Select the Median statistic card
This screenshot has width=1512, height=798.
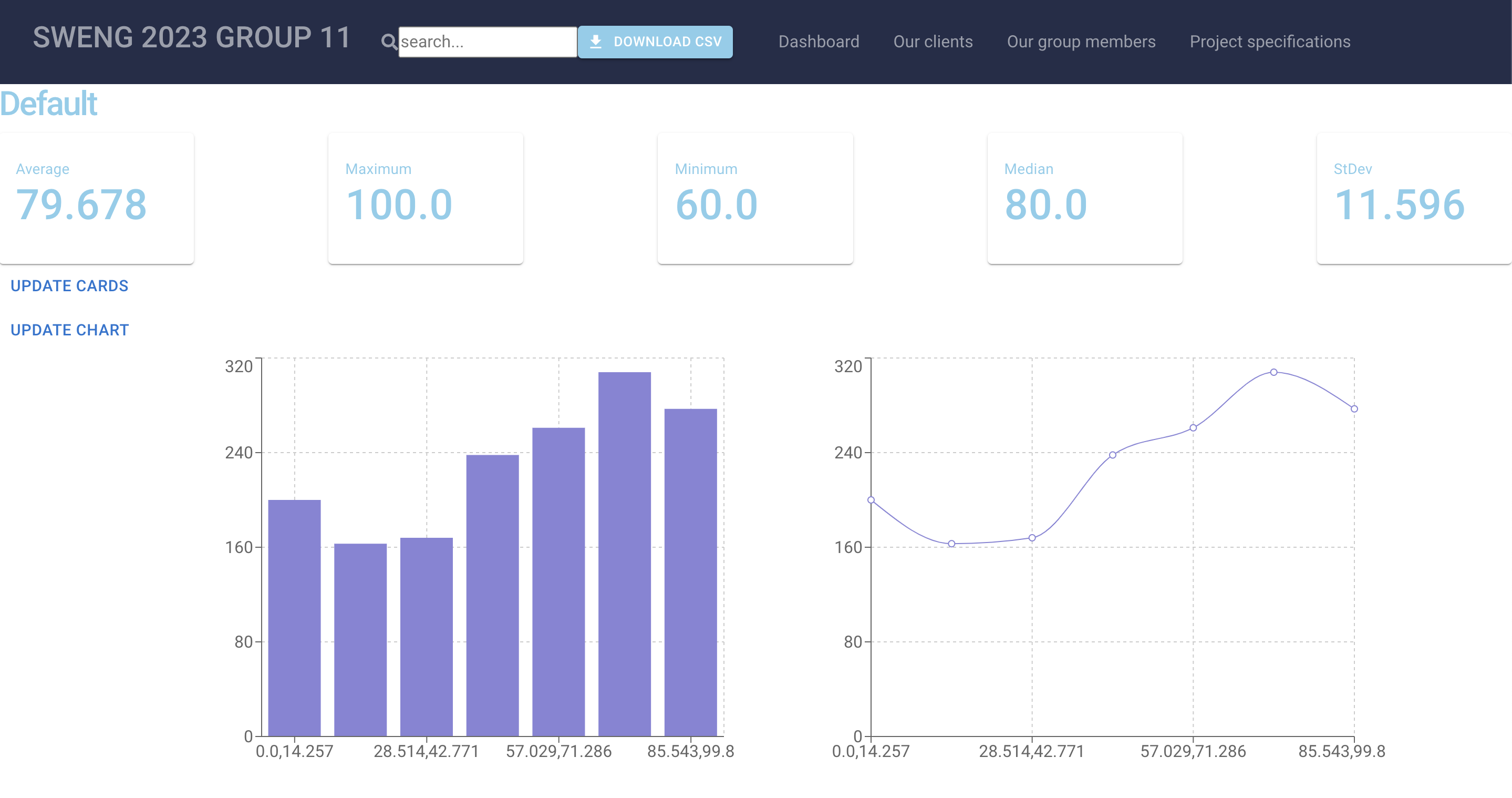(1085, 199)
